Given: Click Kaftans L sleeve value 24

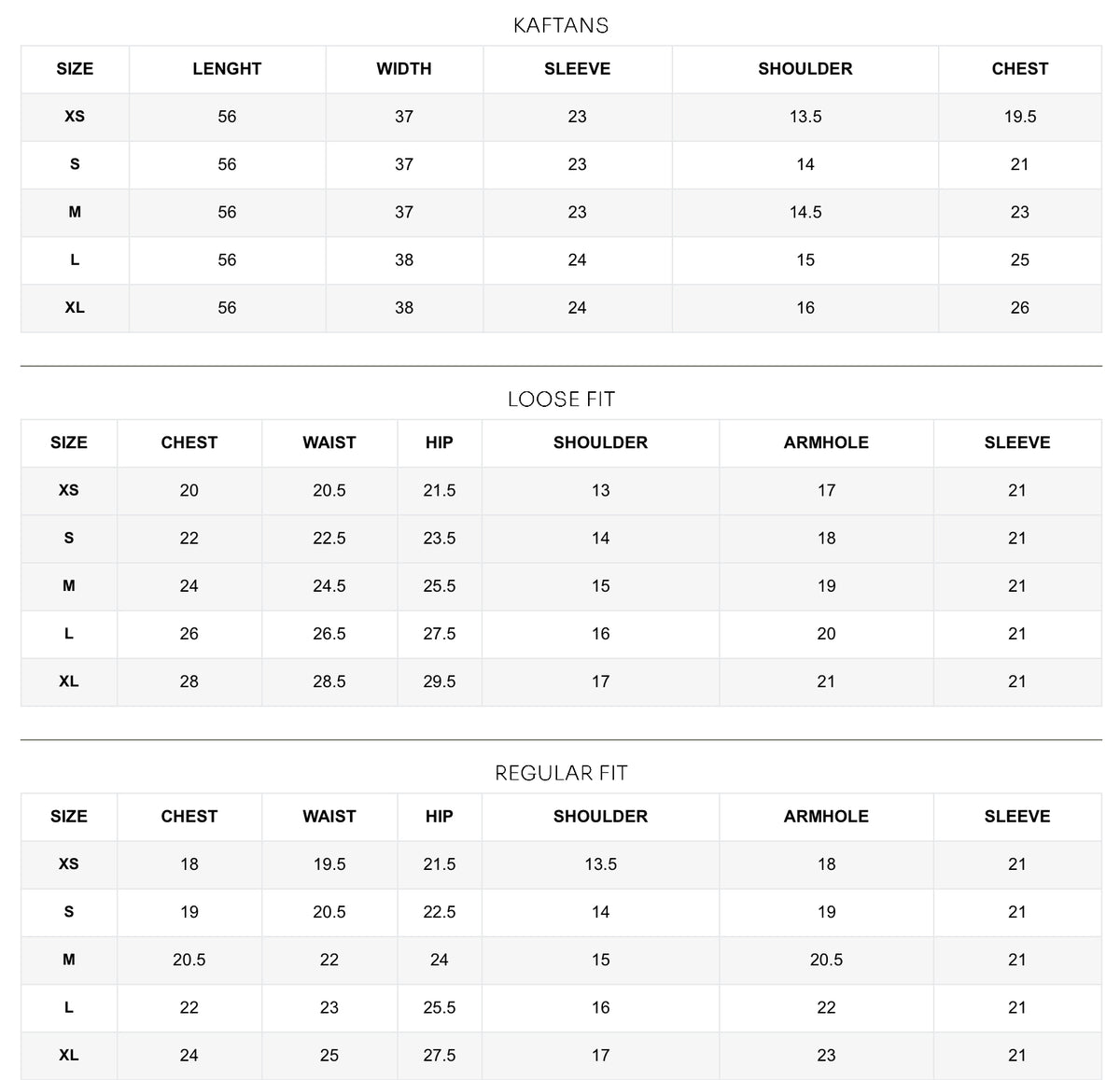Looking at the screenshot, I should [x=578, y=260].
